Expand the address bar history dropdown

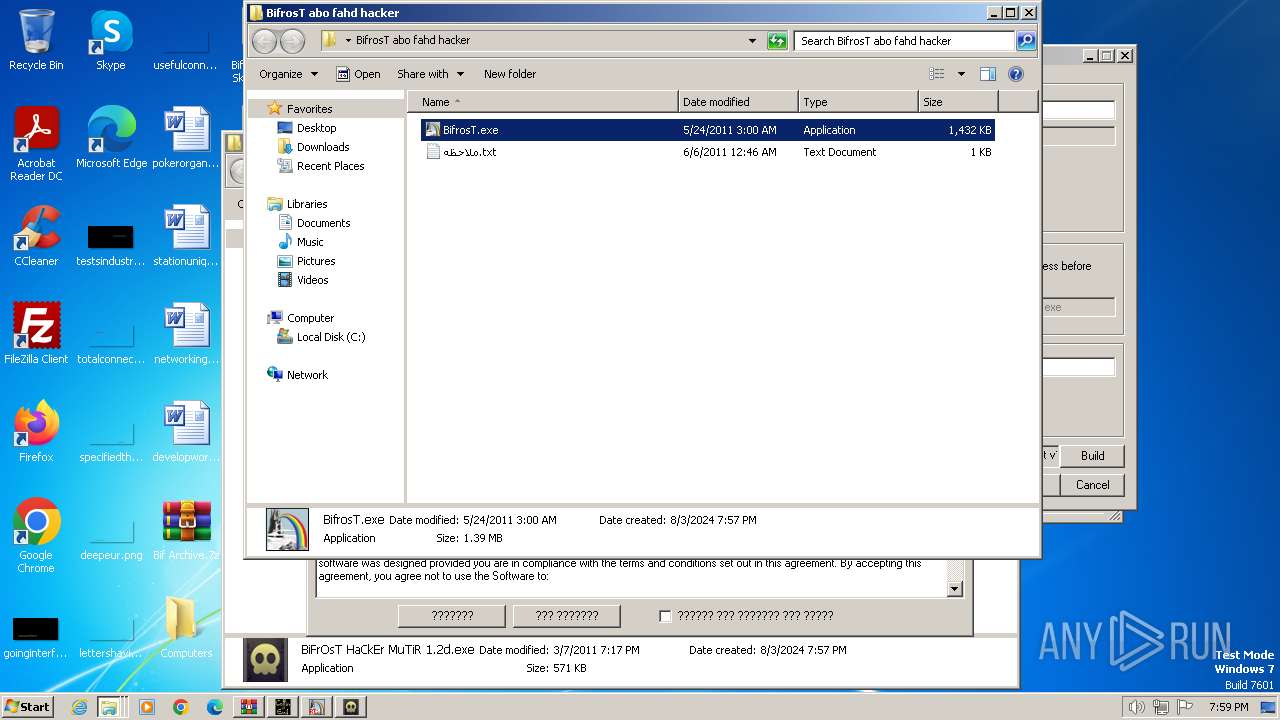click(x=752, y=41)
